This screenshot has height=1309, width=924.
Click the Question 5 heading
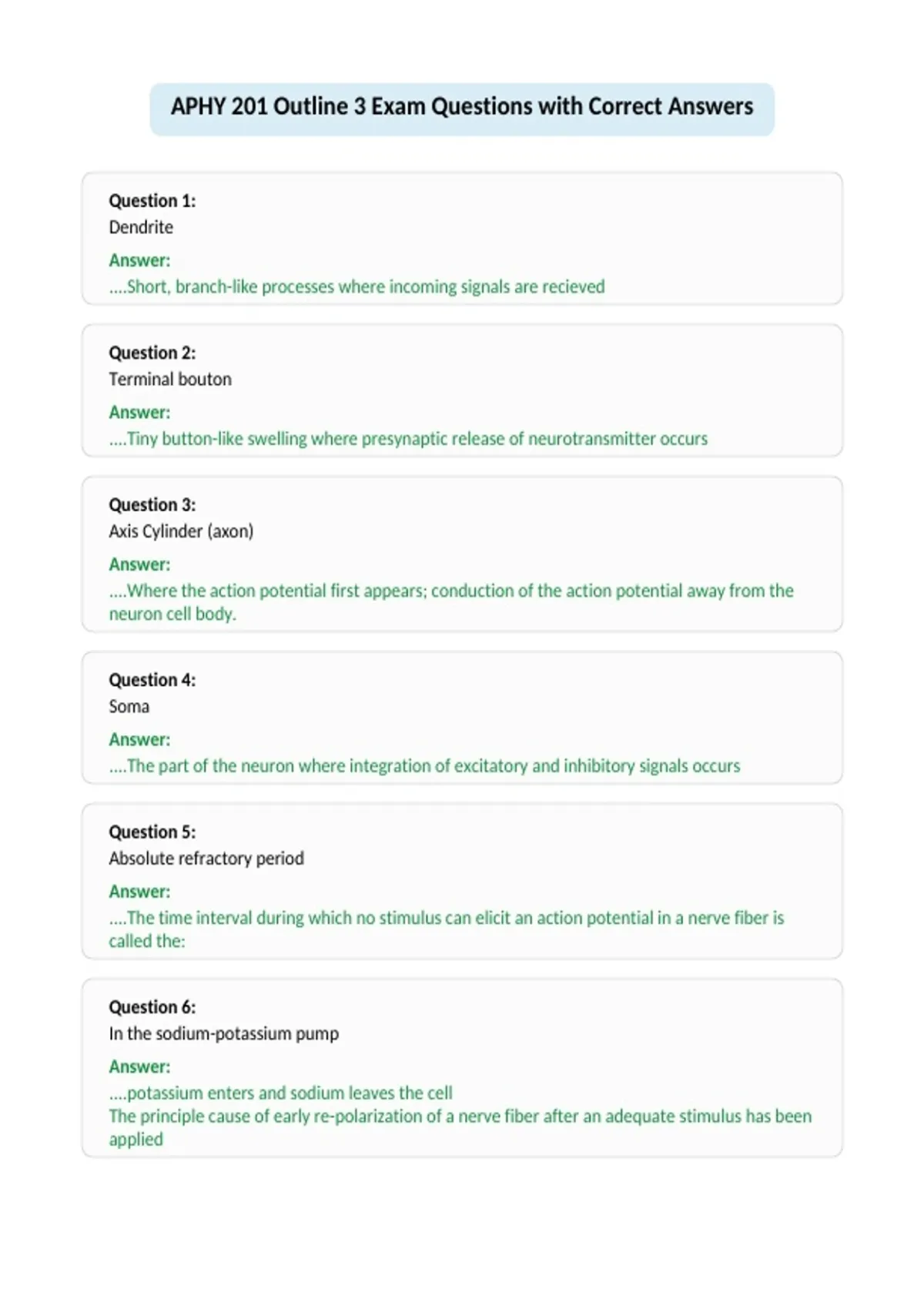tap(152, 832)
